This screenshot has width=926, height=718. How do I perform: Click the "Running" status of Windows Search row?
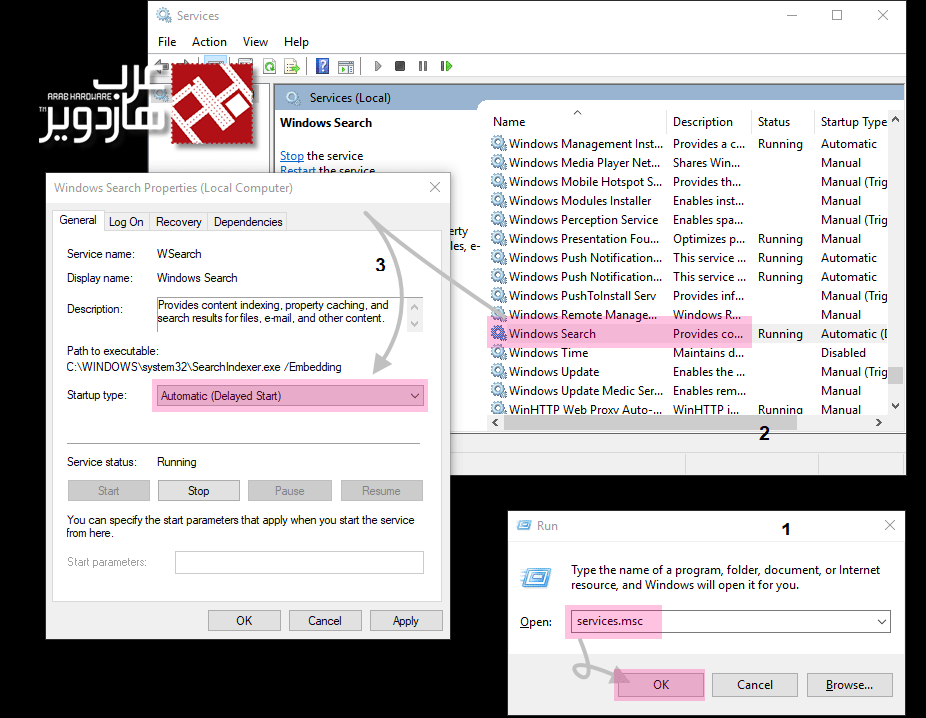[780, 334]
